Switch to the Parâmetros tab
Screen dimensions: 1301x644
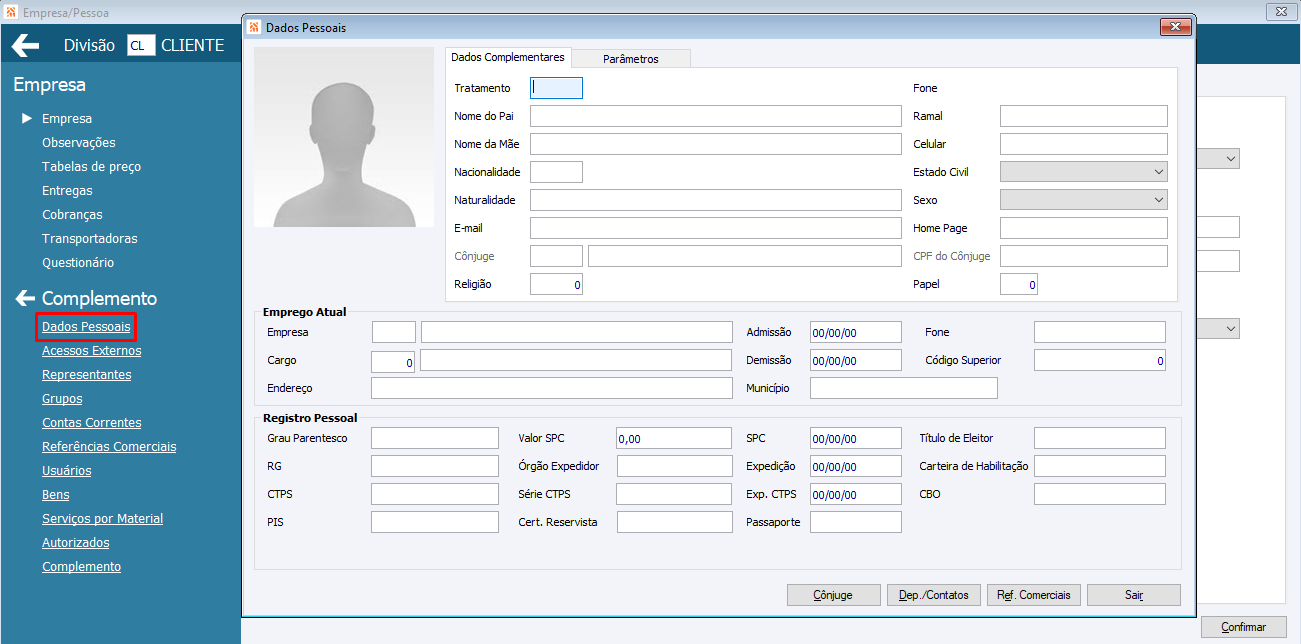click(x=631, y=59)
